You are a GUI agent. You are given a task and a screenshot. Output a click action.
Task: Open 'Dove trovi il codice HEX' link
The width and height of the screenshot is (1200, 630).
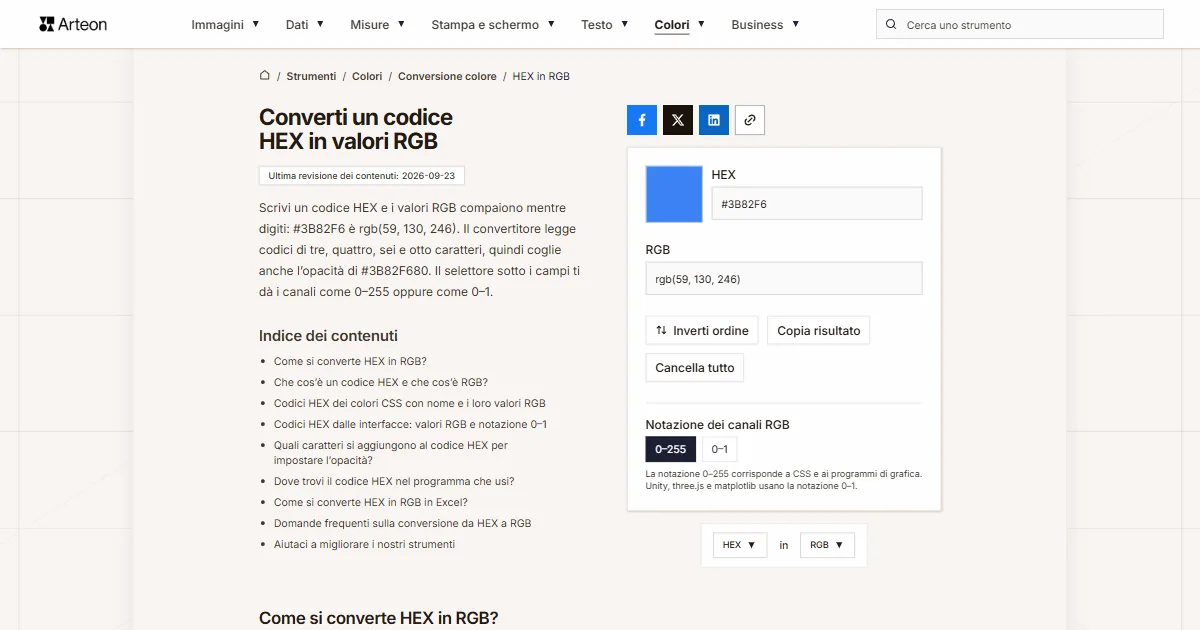coord(394,481)
